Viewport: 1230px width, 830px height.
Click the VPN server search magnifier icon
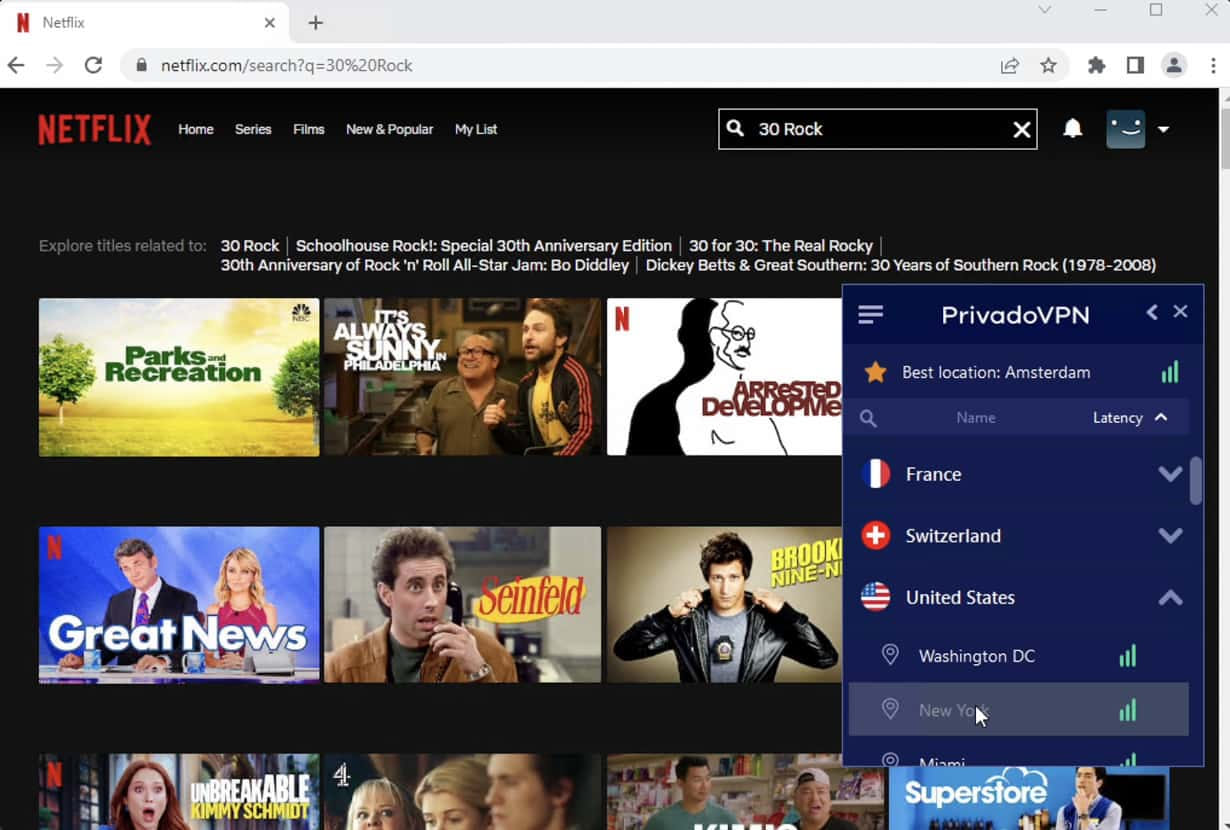pyautogui.click(x=868, y=419)
